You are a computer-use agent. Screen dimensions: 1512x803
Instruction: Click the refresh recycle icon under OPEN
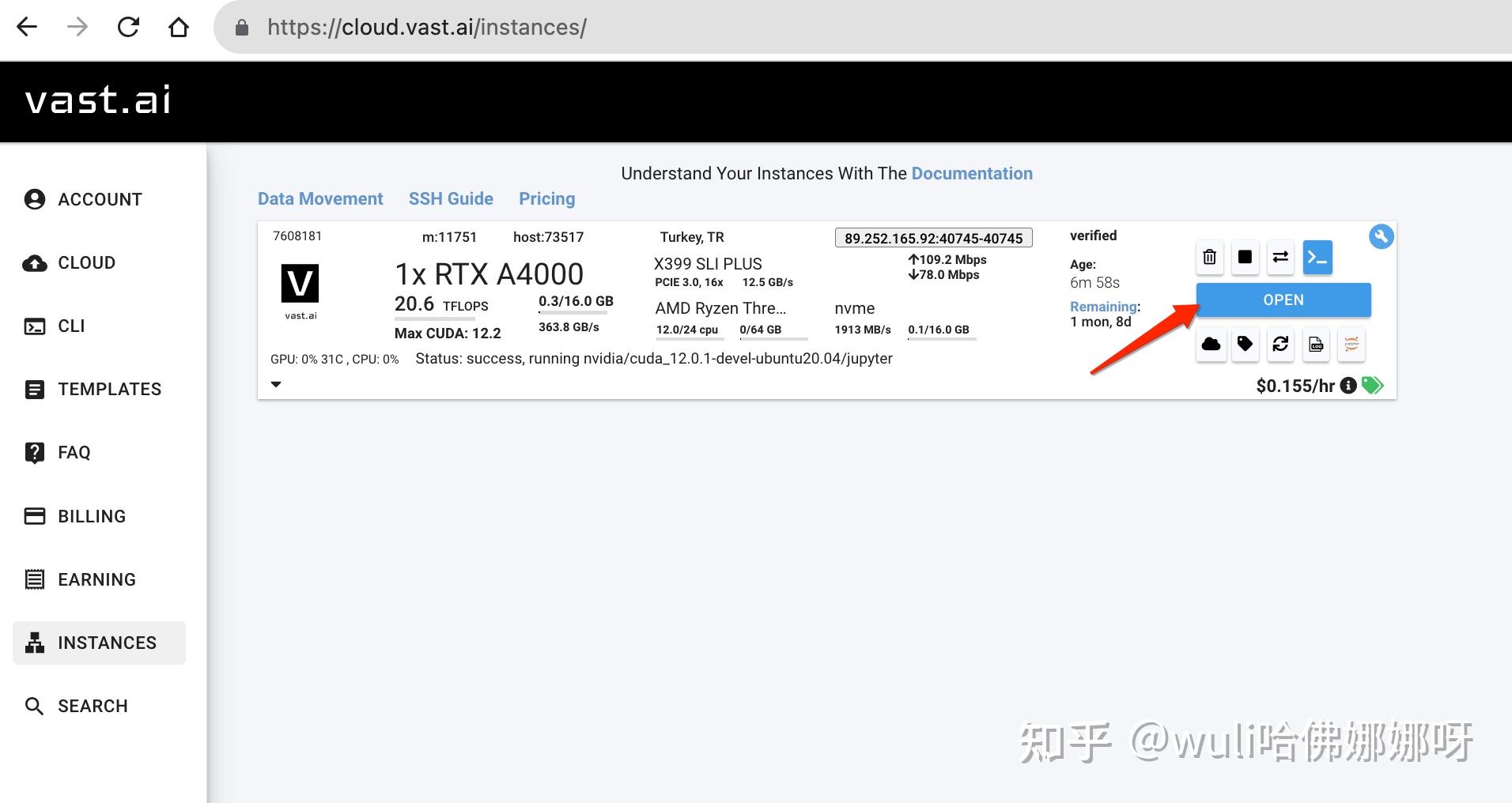(x=1280, y=345)
